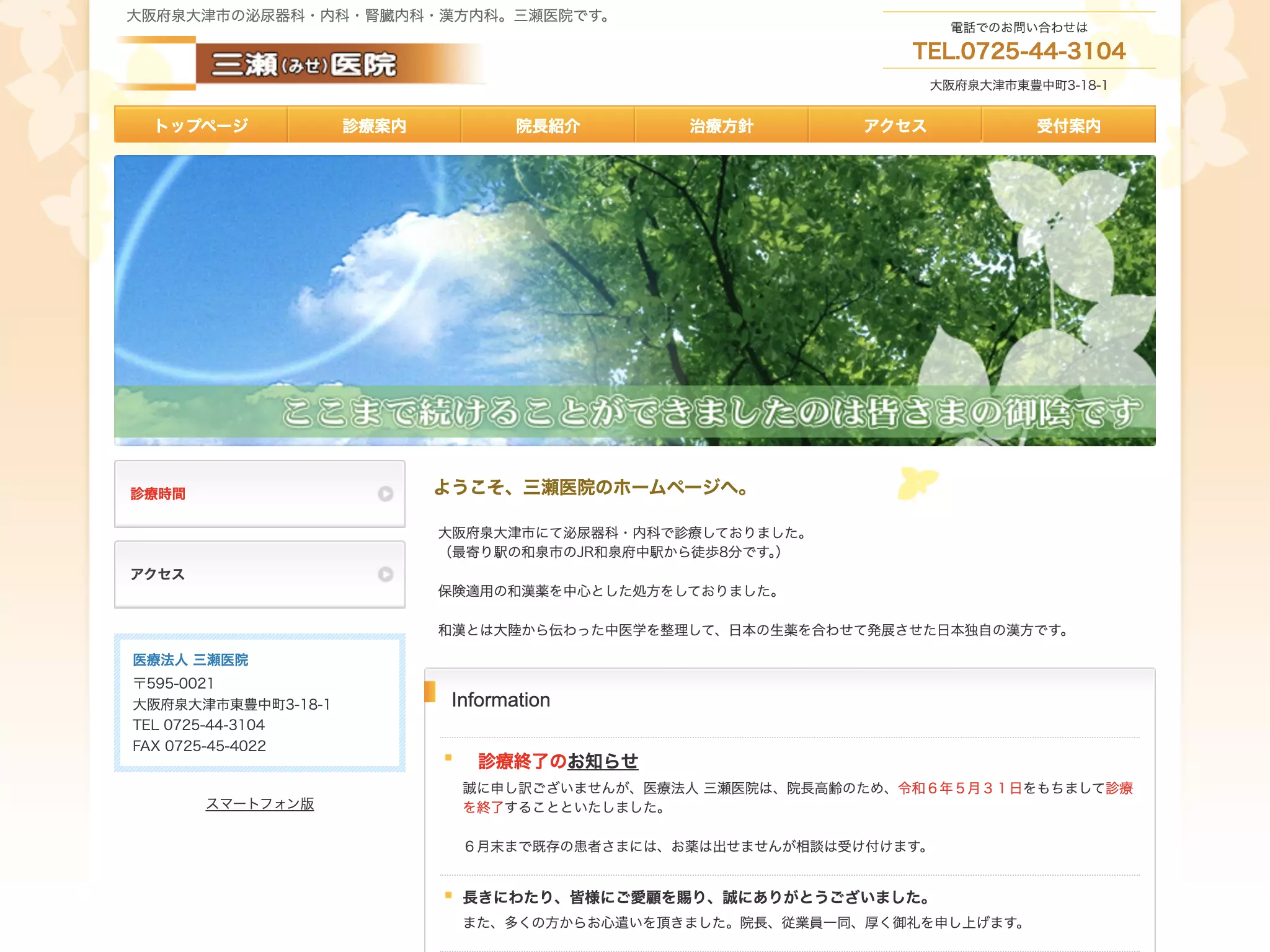Viewport: 1270px width, 952px height.
Task: Open トップページ in the navigation bar
Action: [x=201, y=125]
